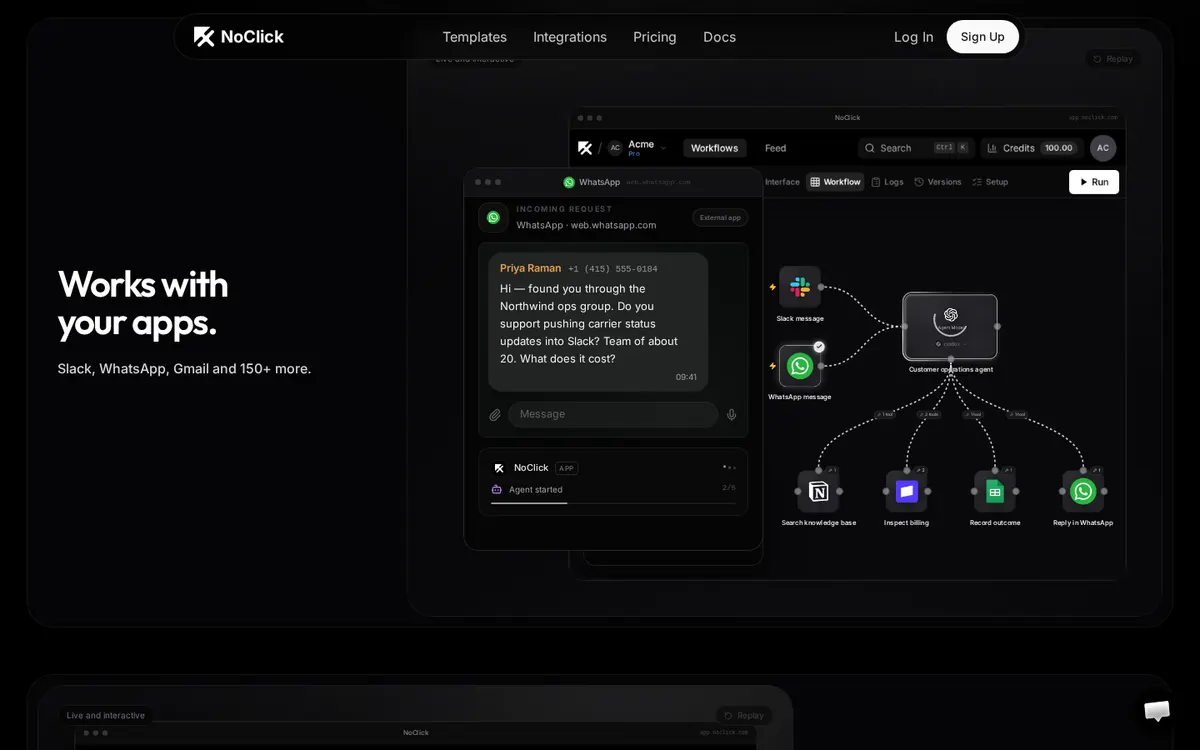Click the External app badge in WhatsApp window
Viewport: 1200px width, 750px height.
coord(720,217)
